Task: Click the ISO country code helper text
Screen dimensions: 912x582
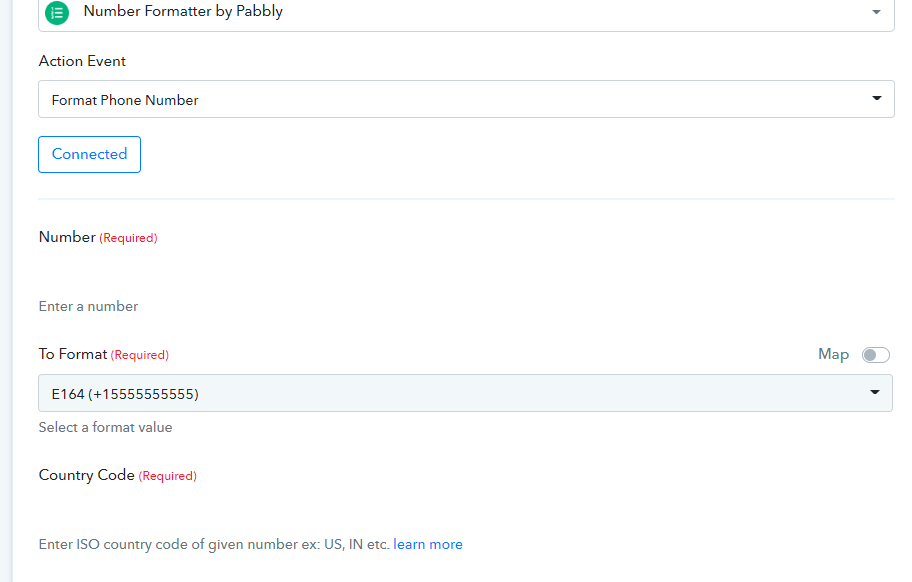Action: pos(213,544)
